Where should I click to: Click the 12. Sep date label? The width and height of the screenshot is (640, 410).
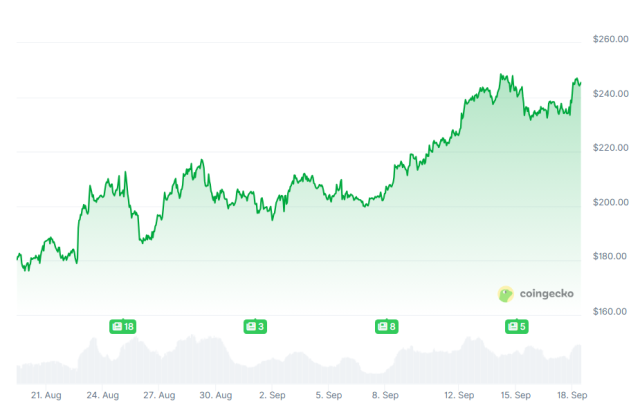click(x=459, y=395)
